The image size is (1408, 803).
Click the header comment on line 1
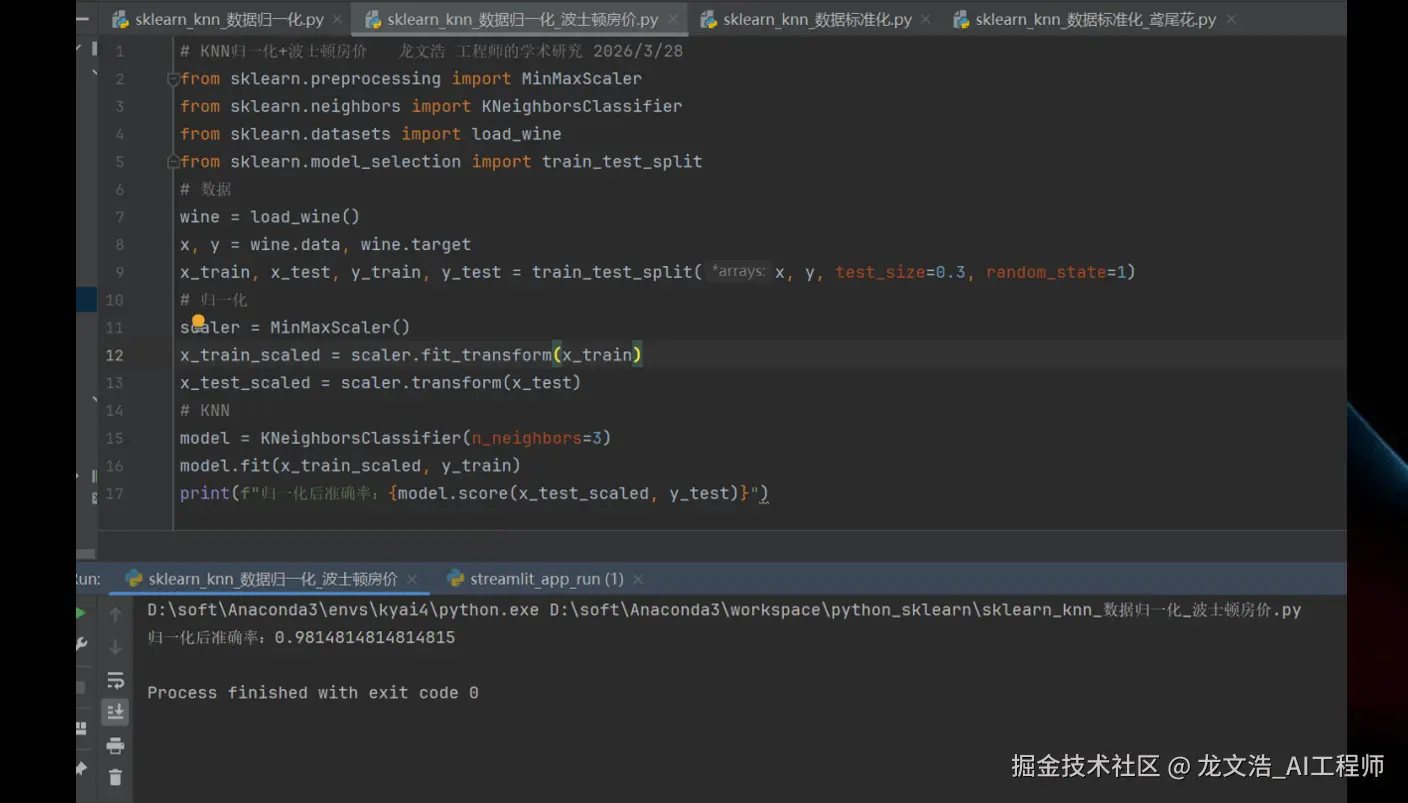[431, 51]
